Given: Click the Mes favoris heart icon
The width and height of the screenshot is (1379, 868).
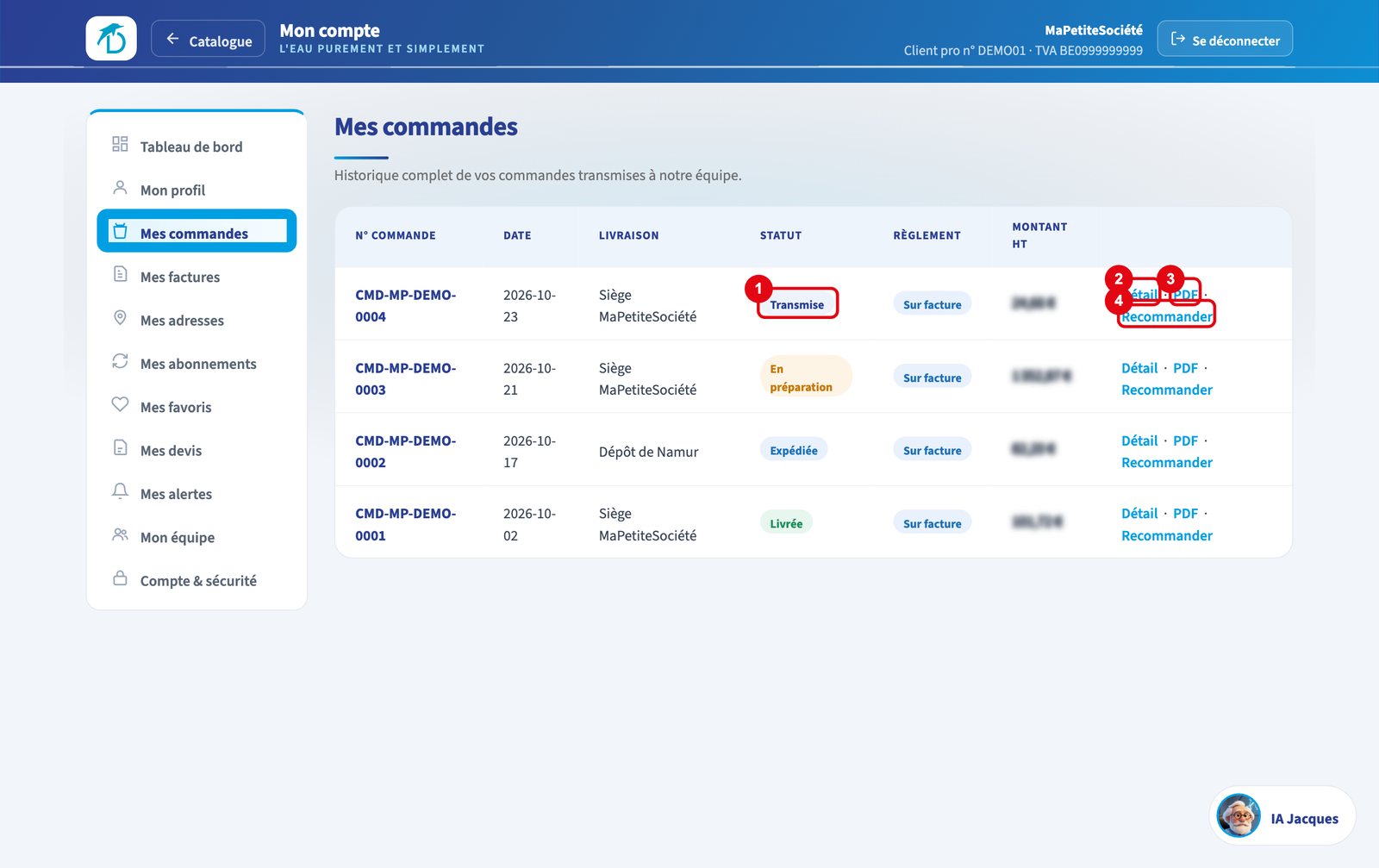Looking at the screenshot, I should tap(120, 404).
